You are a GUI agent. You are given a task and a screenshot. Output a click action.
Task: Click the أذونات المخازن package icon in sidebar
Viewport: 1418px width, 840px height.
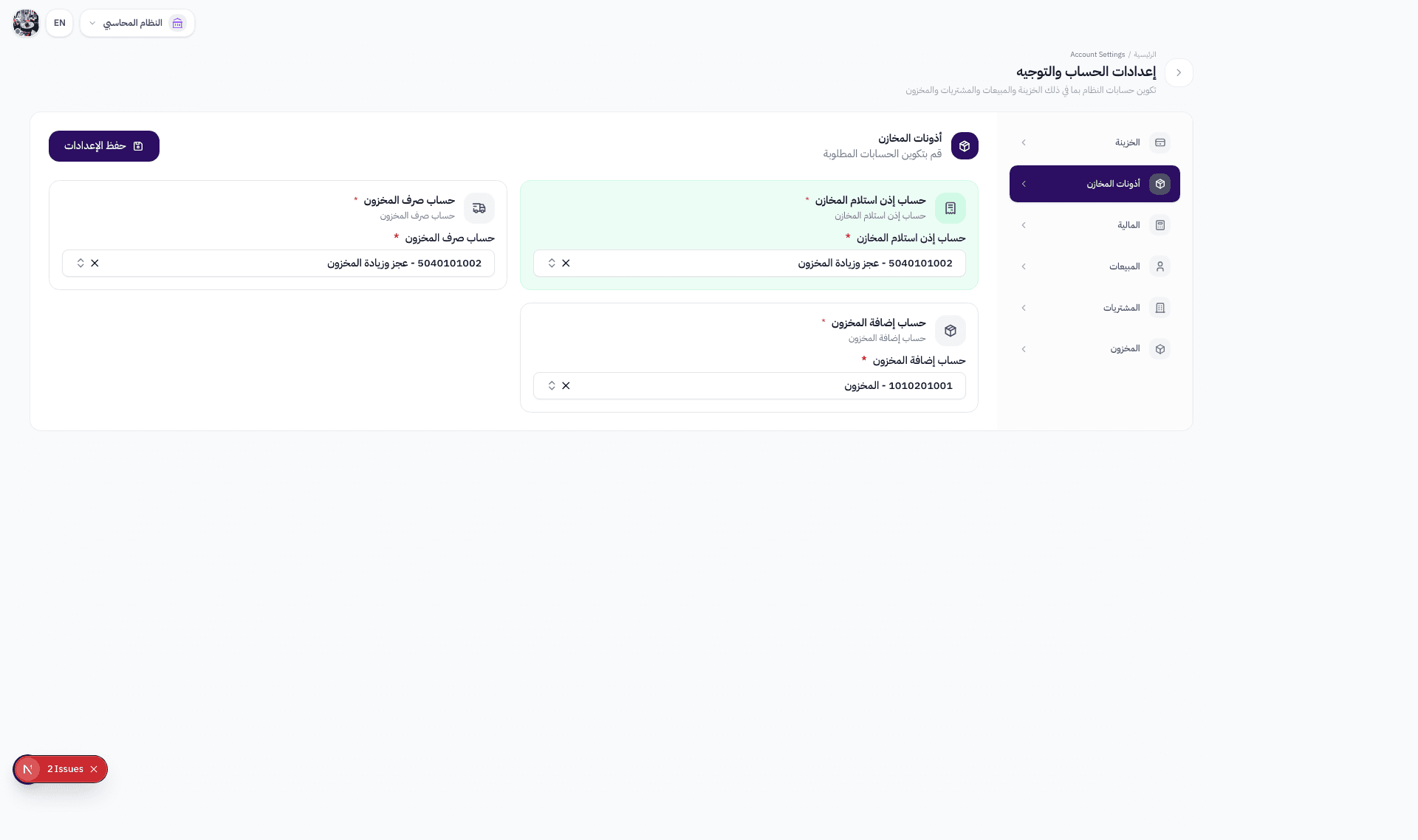click(x=1160, y=184)
